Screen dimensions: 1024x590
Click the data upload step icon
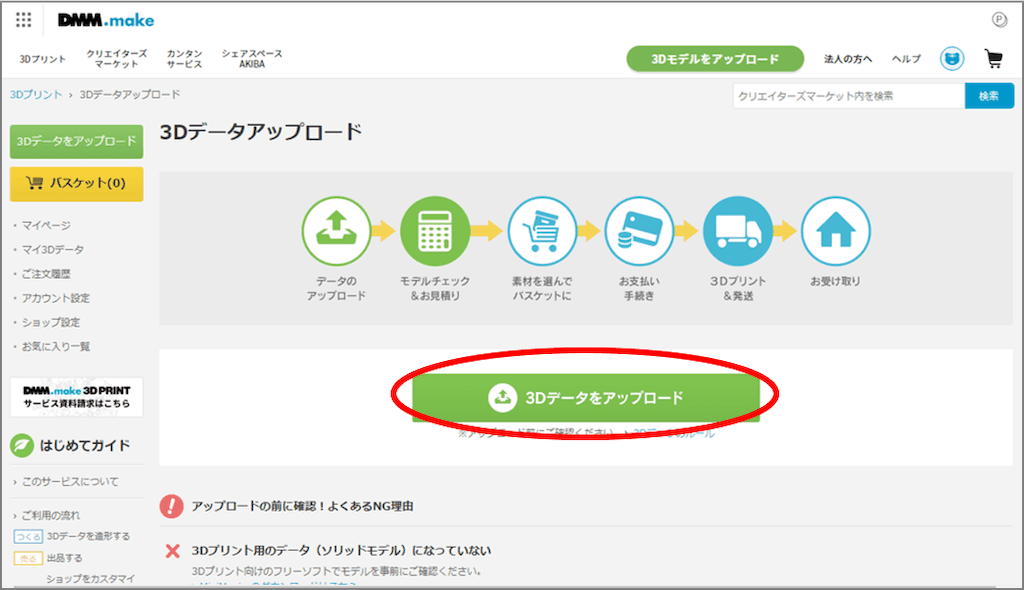click(x=336, y=231)
